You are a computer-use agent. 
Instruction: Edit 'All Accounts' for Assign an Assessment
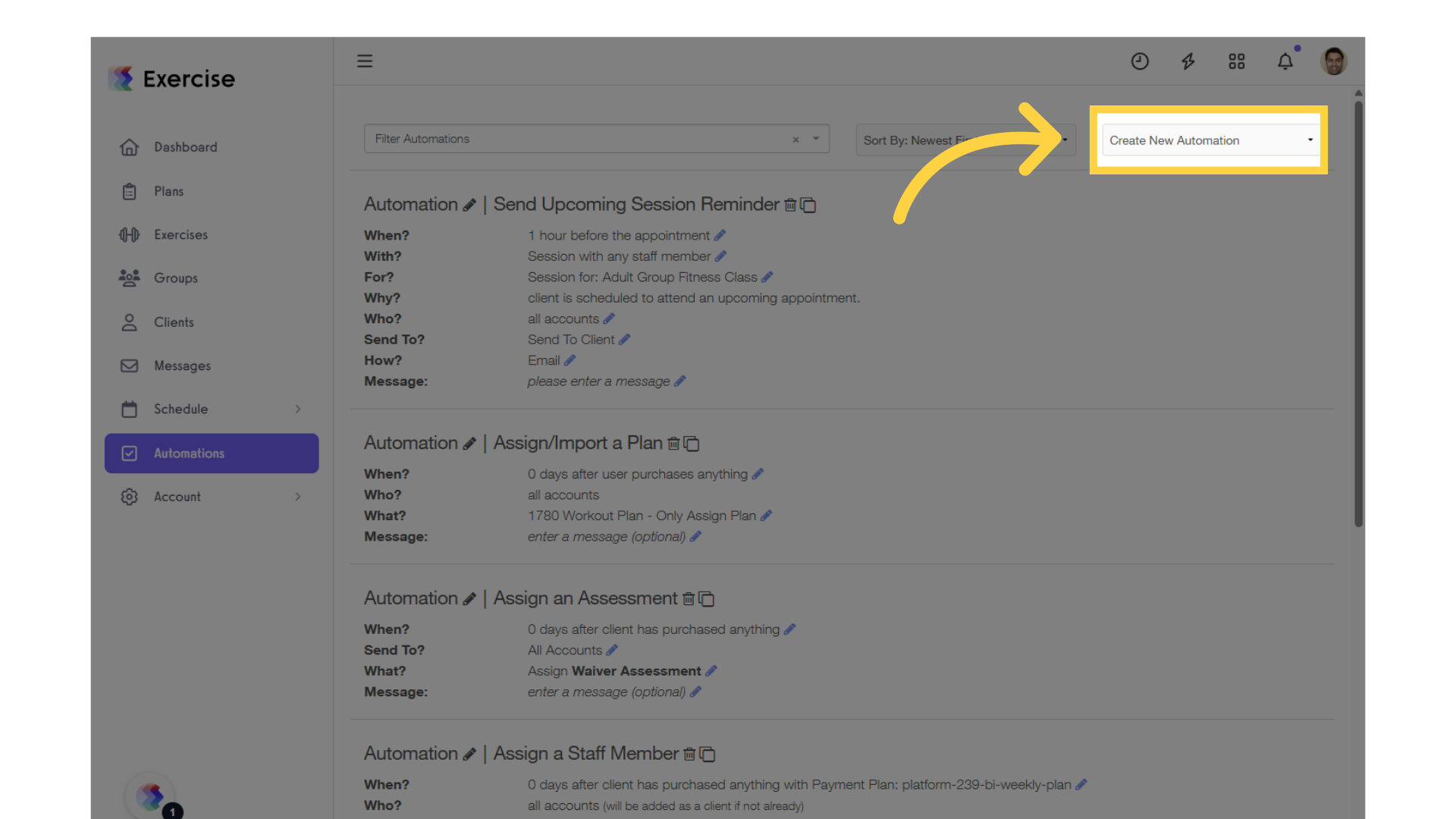click(x=612, y=651)
